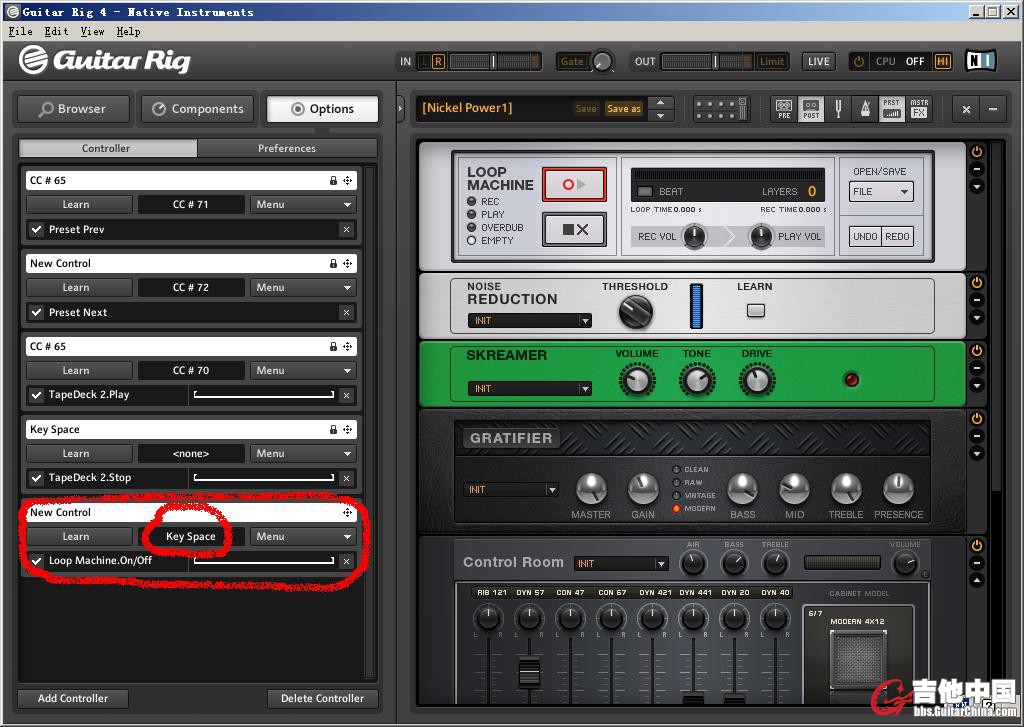Toggle the HI quality mode button

(942, 61)
